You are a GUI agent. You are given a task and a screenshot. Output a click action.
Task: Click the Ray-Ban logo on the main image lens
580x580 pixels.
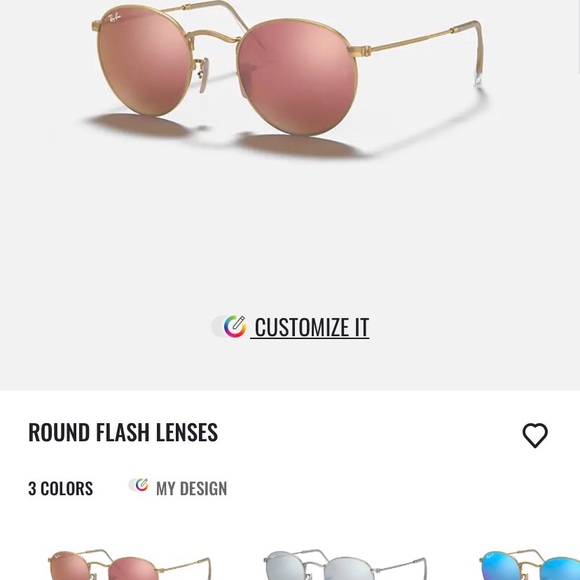[114, 18]
